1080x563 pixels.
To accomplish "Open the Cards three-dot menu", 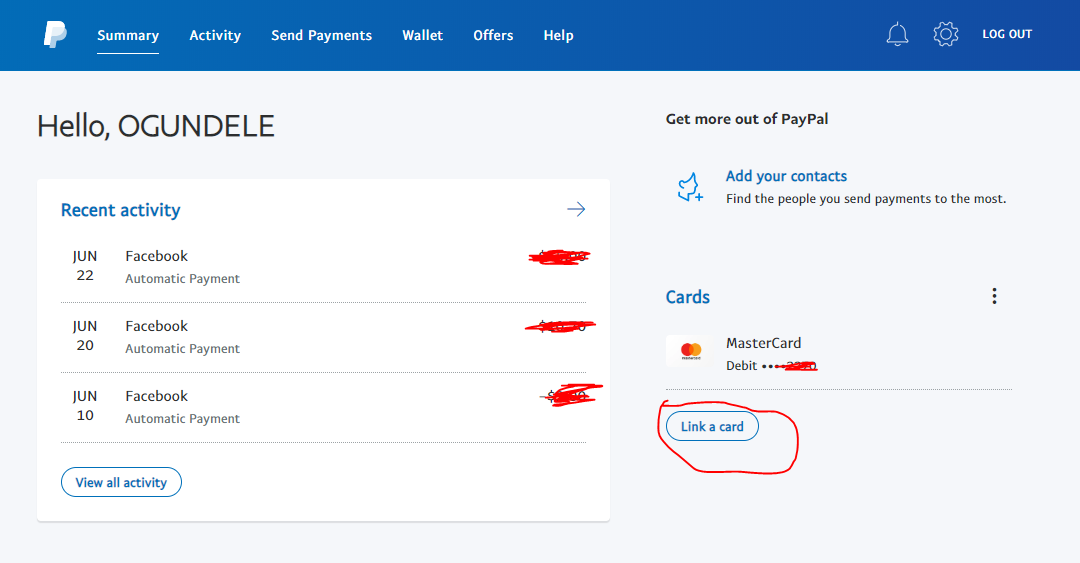I will [x=994, y=296].
